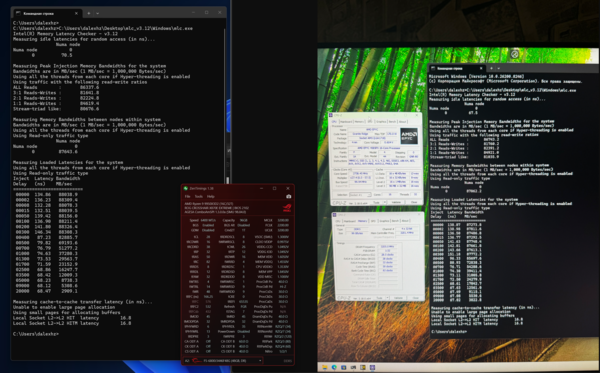Image resolution: width=600 pixels, height=373 pixels.
Task: Expand the DIMM slot dropdown in ZenTimings
Action: click(x=260, y=360)
